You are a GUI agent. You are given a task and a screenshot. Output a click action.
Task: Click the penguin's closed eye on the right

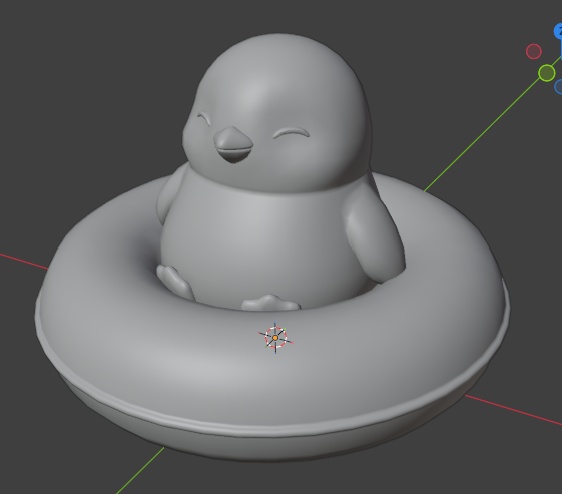tap(291, 133)
